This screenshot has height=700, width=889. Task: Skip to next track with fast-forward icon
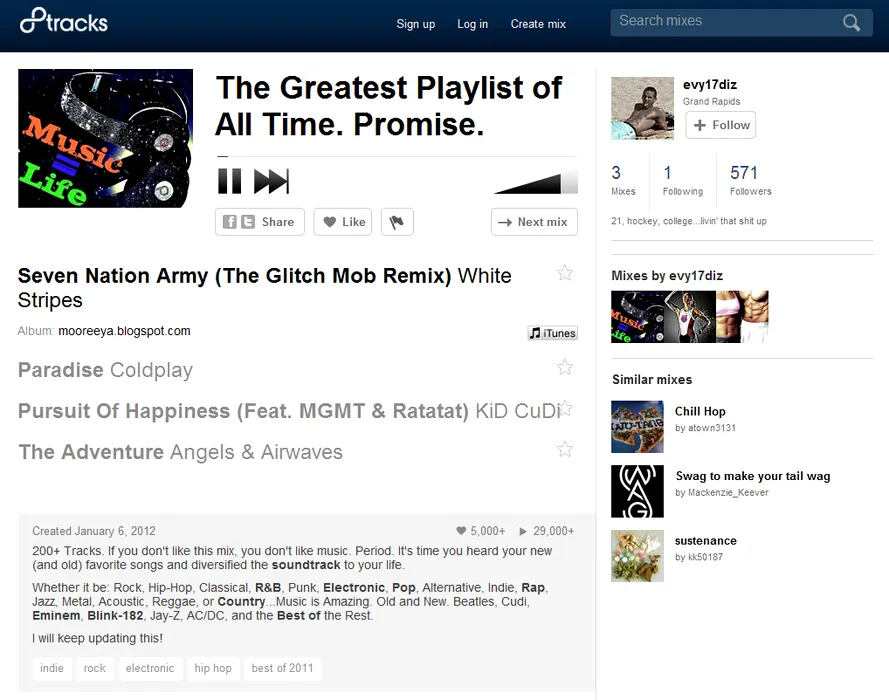point(272,181)
